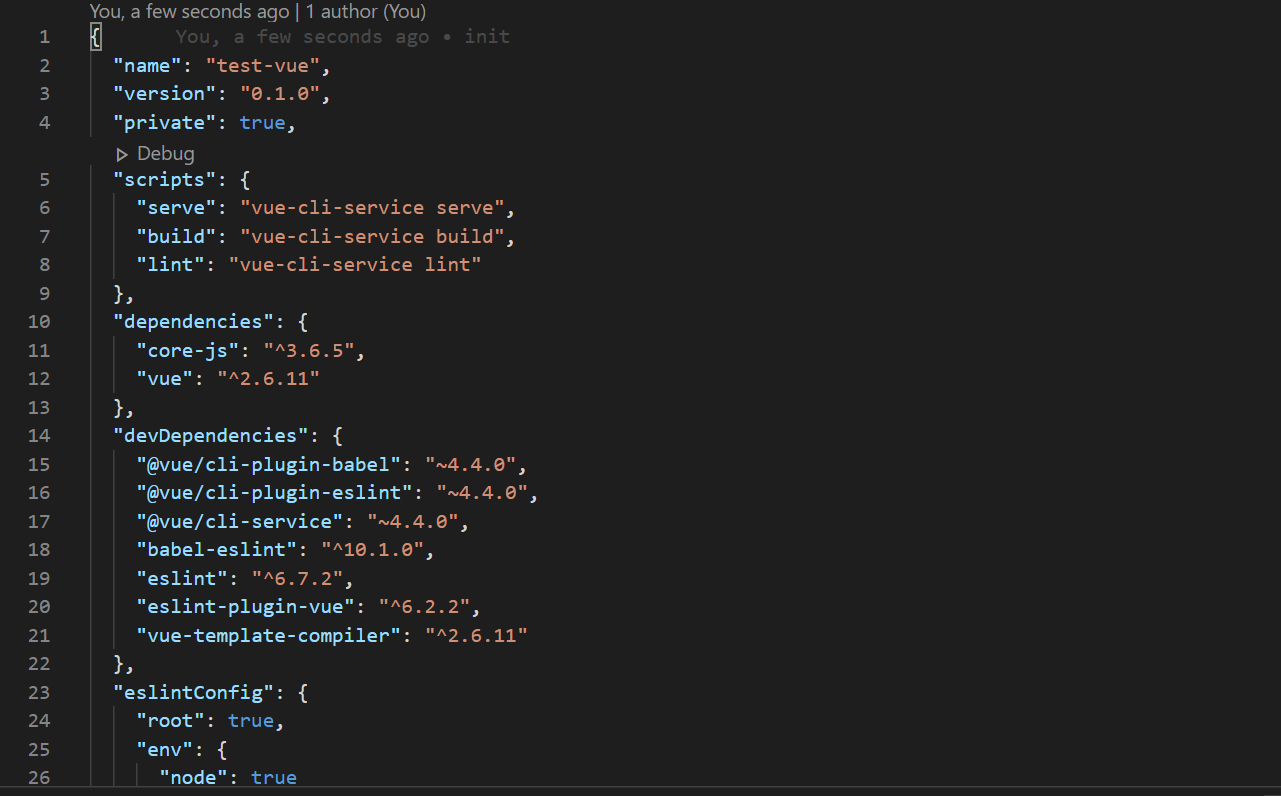Image resolution: width=1281 pixels, height=796 pixels.
Task: Click line number 14 in the gutter
Action: tap(39, 436)
